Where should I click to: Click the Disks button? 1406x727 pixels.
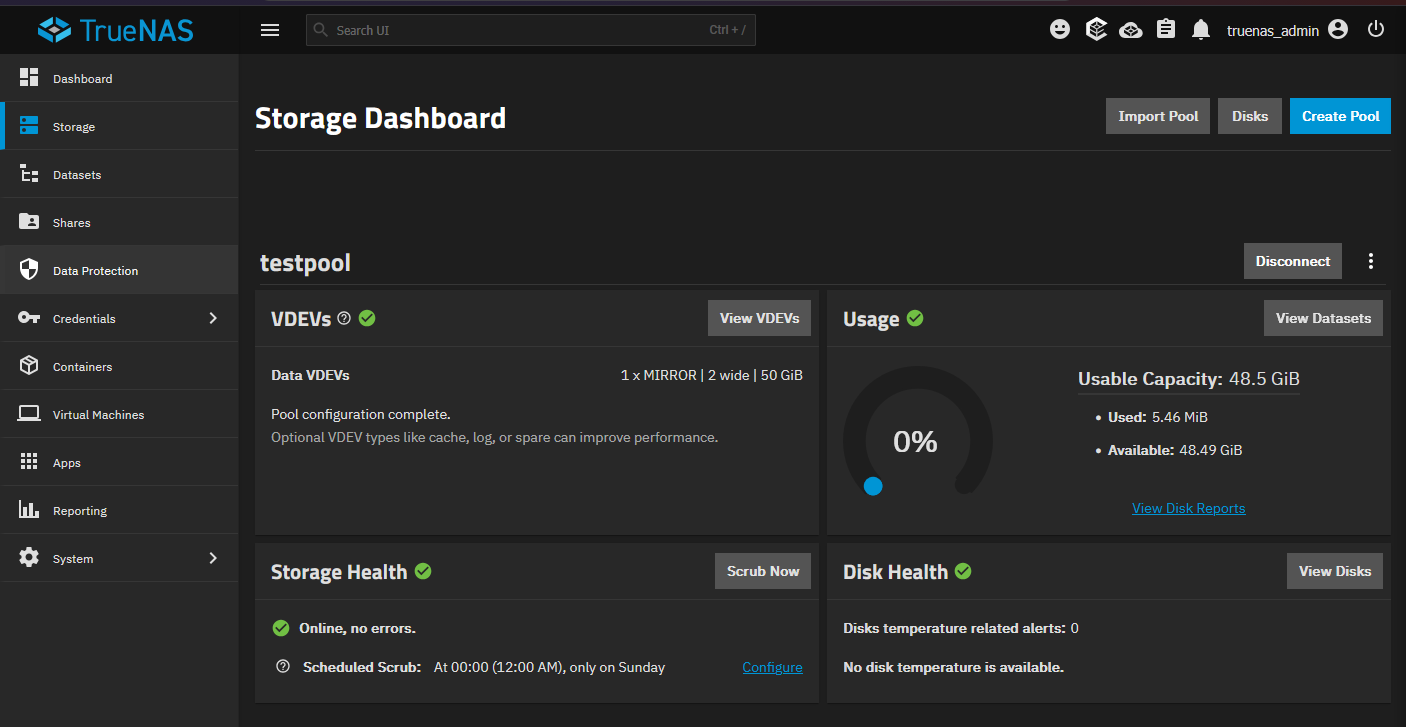[x=1250, y=116]
